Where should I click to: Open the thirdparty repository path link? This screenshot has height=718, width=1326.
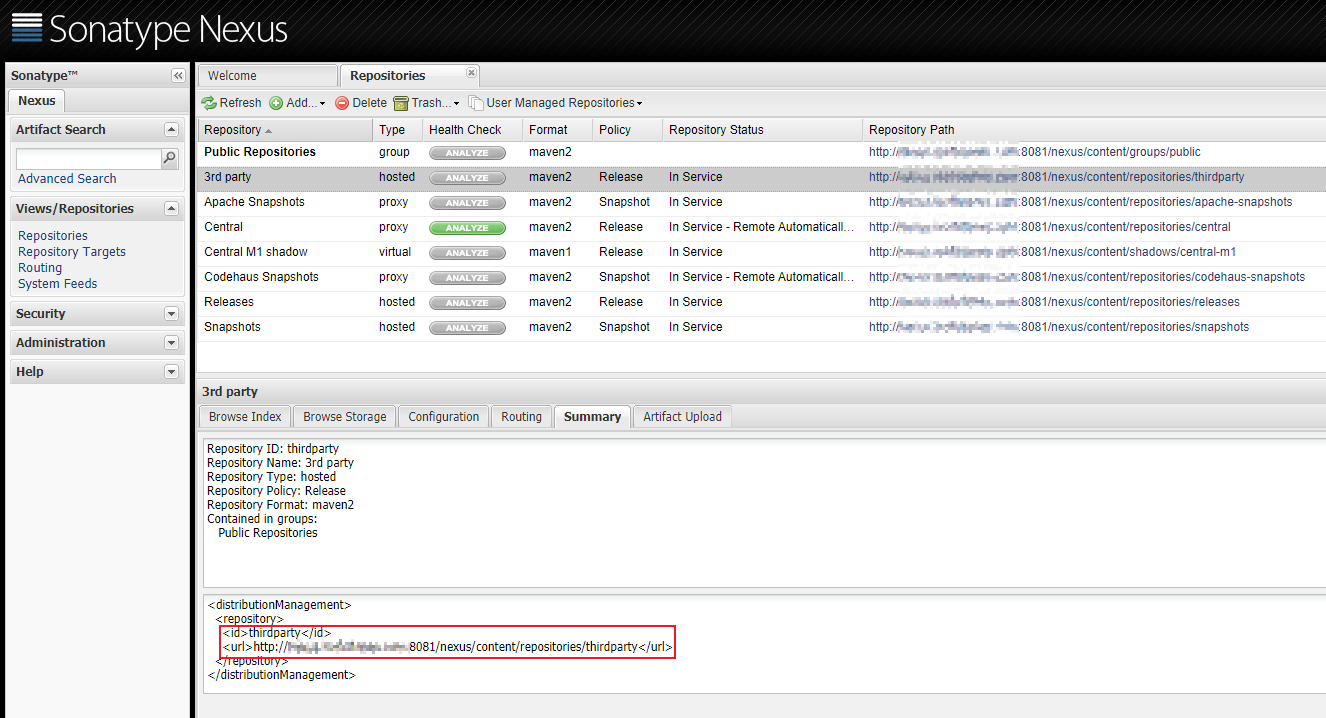point(1057,177)
